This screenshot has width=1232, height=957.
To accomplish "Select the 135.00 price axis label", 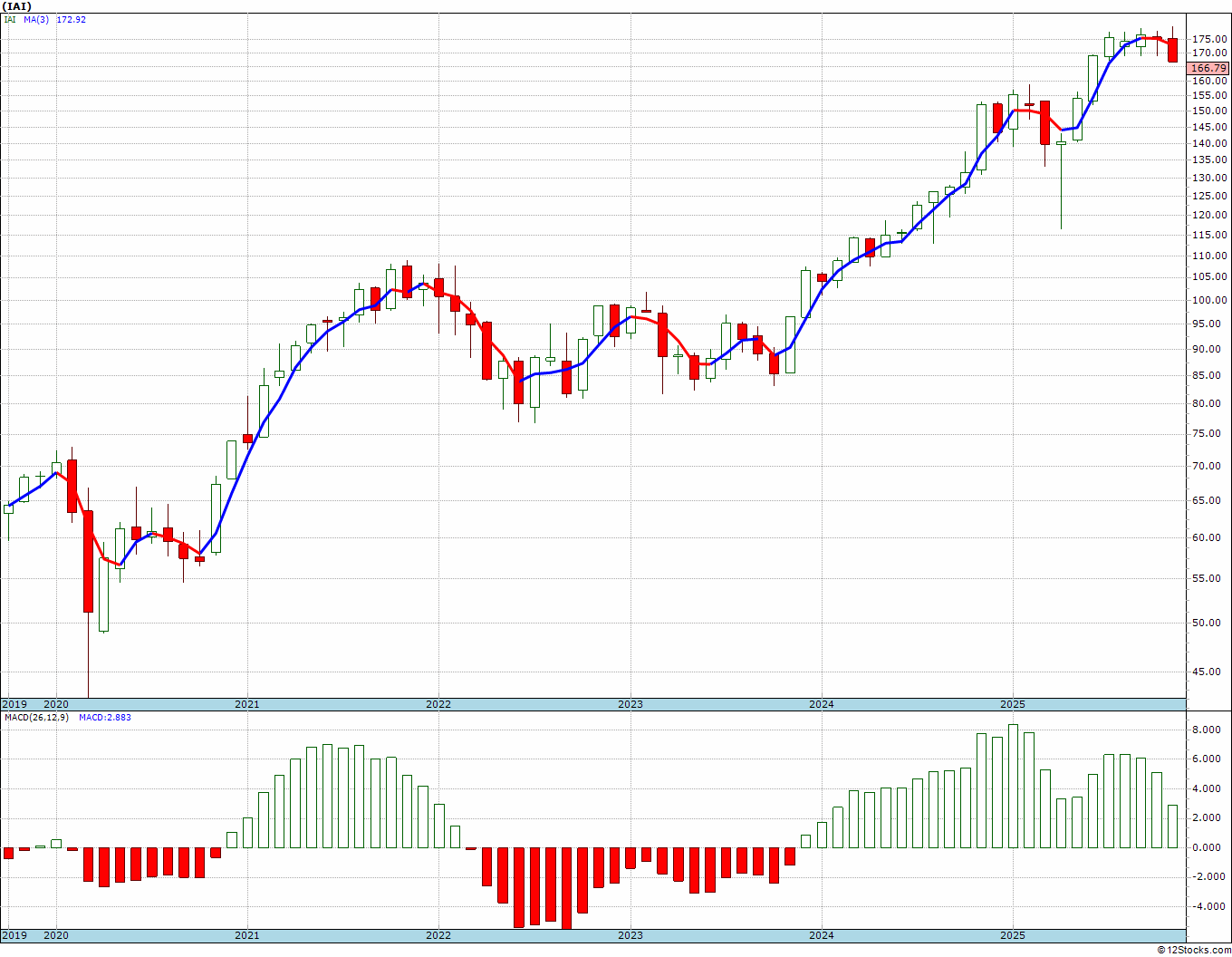I will [x=1209, y=159].
